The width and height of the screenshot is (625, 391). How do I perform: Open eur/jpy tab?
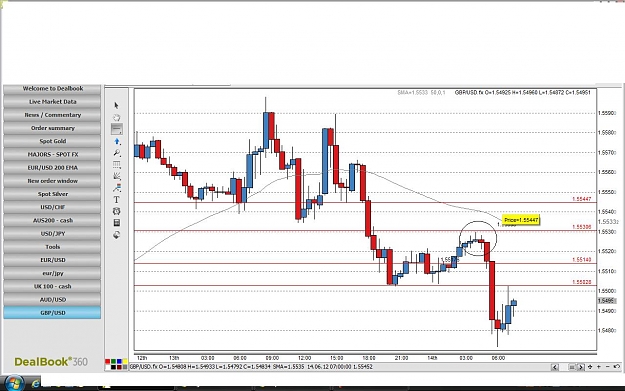(52, 273)
